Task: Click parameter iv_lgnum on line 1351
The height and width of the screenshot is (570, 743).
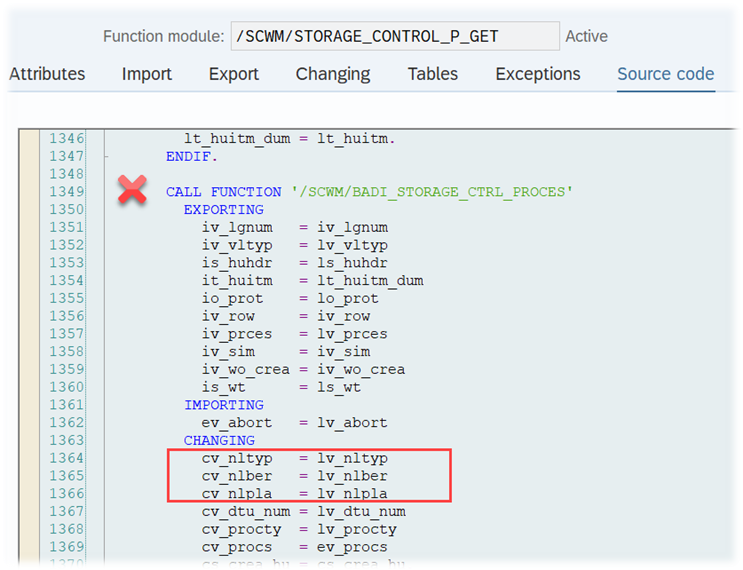Action: pos(237,227)
